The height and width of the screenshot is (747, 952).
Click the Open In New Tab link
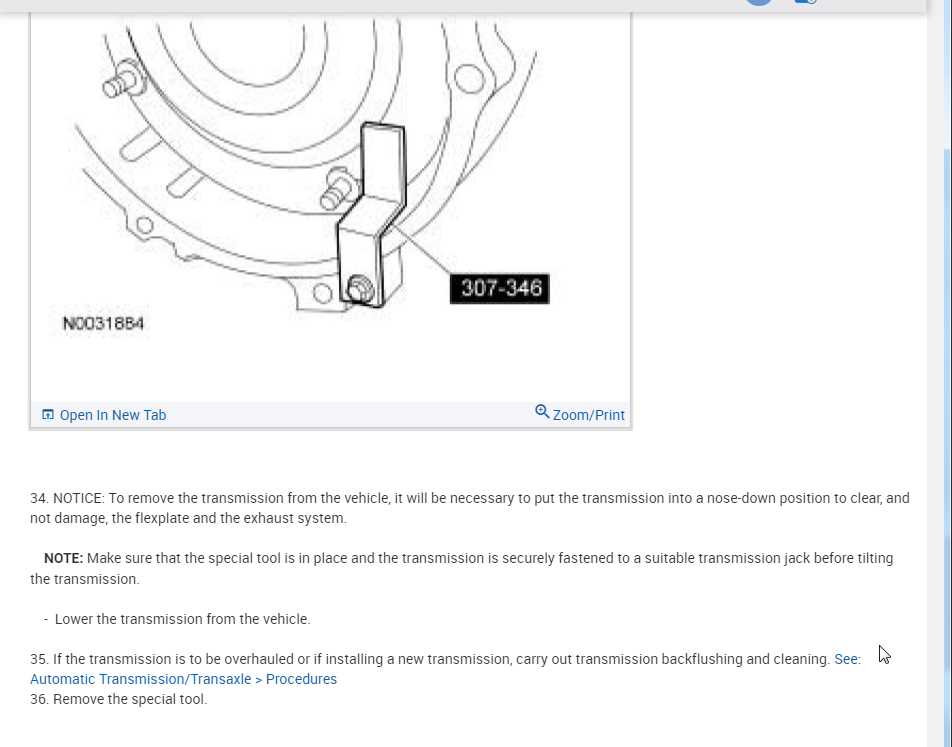point(112,415)
